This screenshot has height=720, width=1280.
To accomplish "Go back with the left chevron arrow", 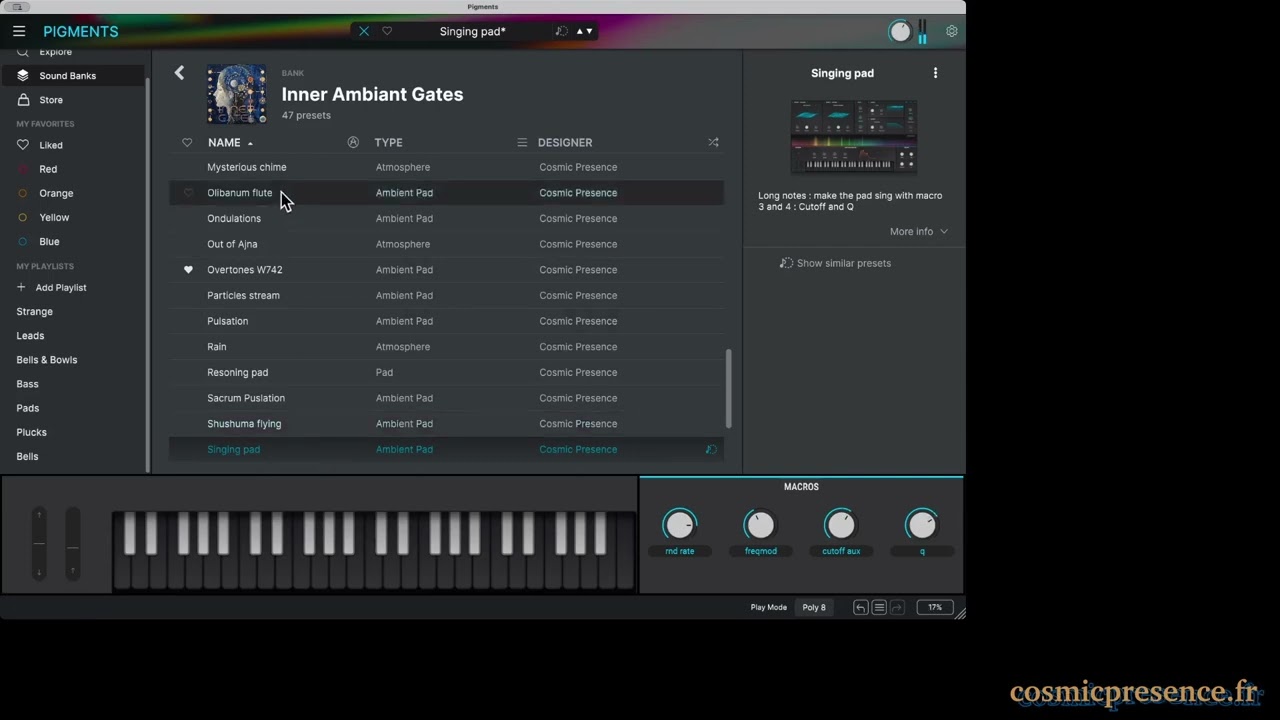I will click(x=179, y=72).
